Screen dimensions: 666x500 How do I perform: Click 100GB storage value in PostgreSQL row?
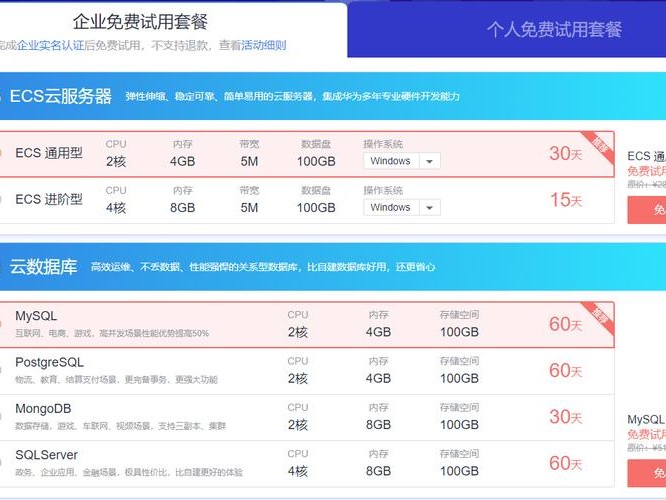[x=460, y=379]
